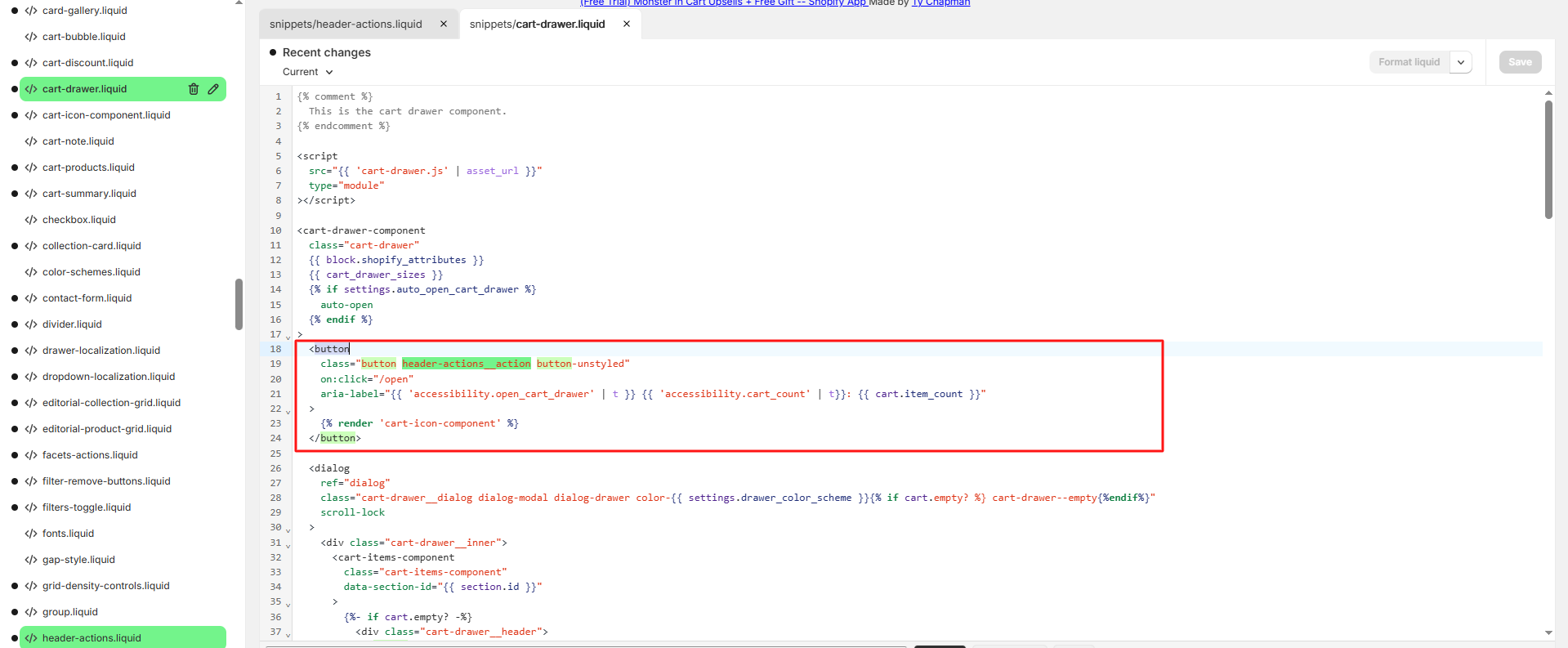1568x648 pixels.
Task: Fold the code at line 22
Action: pyautogui.click(x=288, y=411)
